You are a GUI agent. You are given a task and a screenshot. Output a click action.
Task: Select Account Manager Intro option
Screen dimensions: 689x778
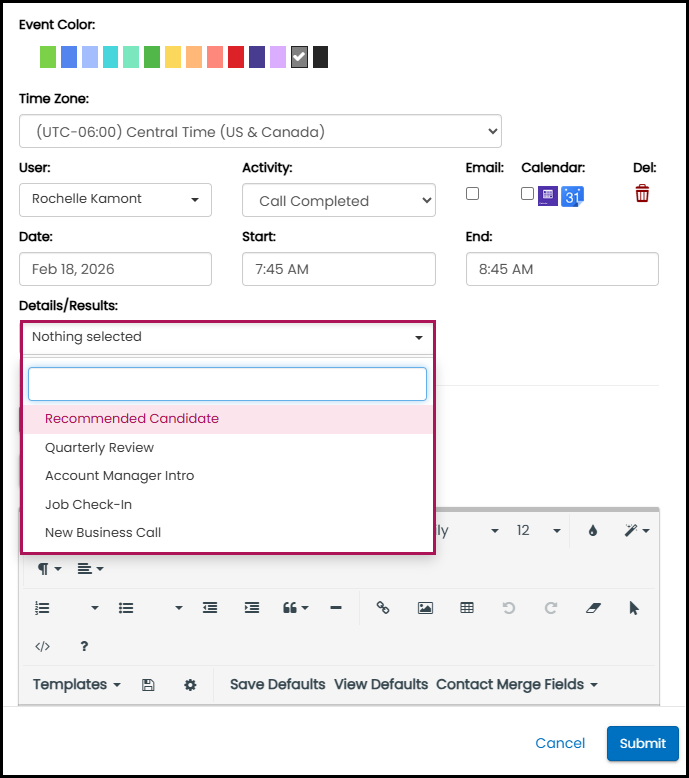228,476
